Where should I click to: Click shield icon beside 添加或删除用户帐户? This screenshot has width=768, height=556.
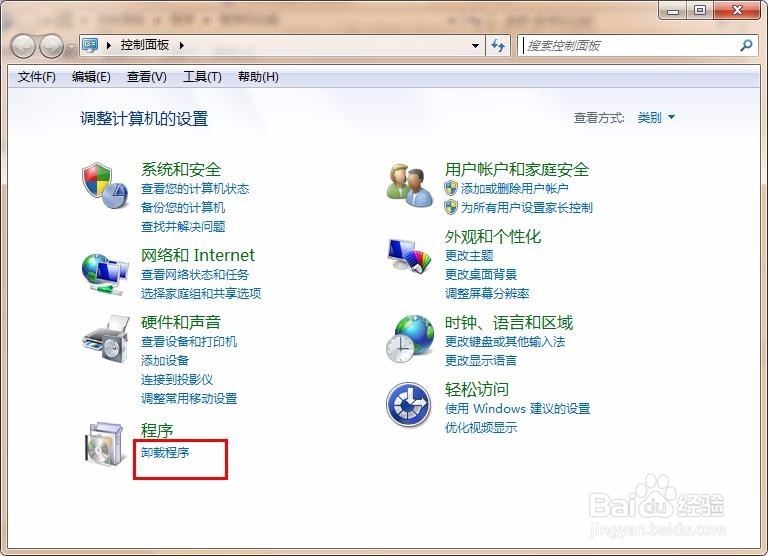(x=451, y=188)
